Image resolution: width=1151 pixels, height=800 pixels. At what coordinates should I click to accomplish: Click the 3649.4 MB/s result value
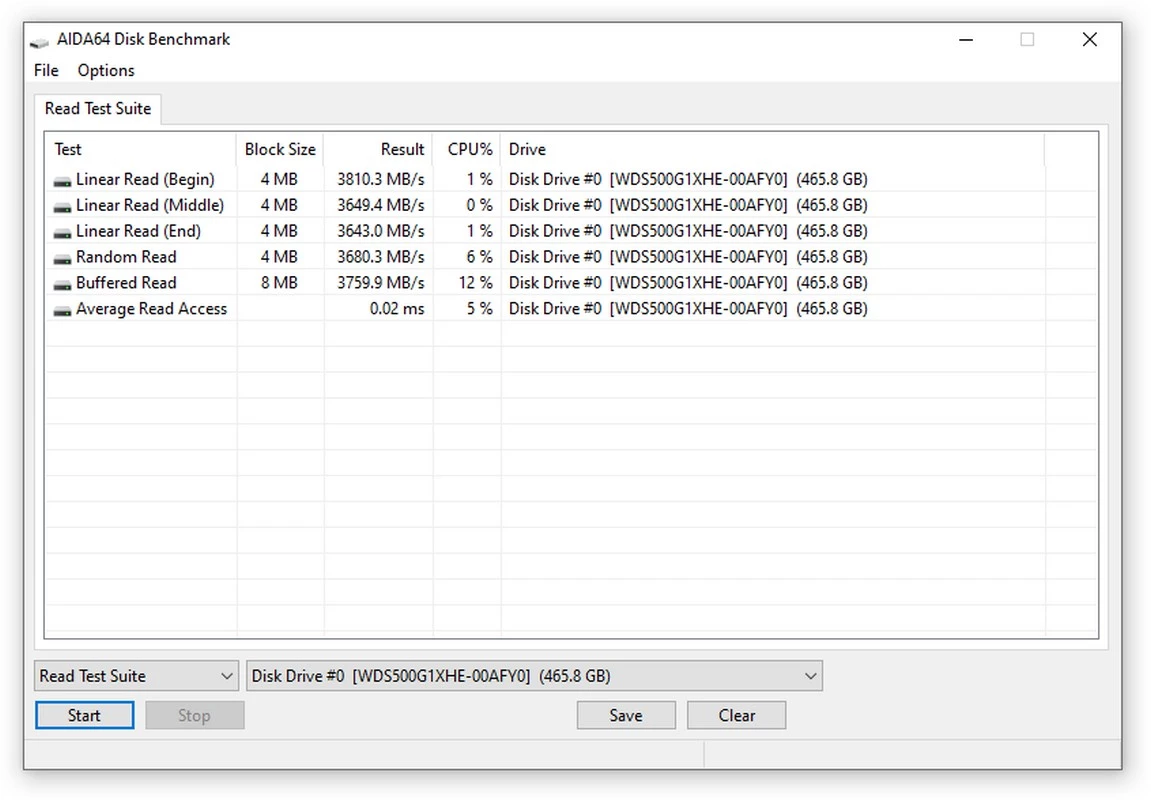click(x=380, y=206)
